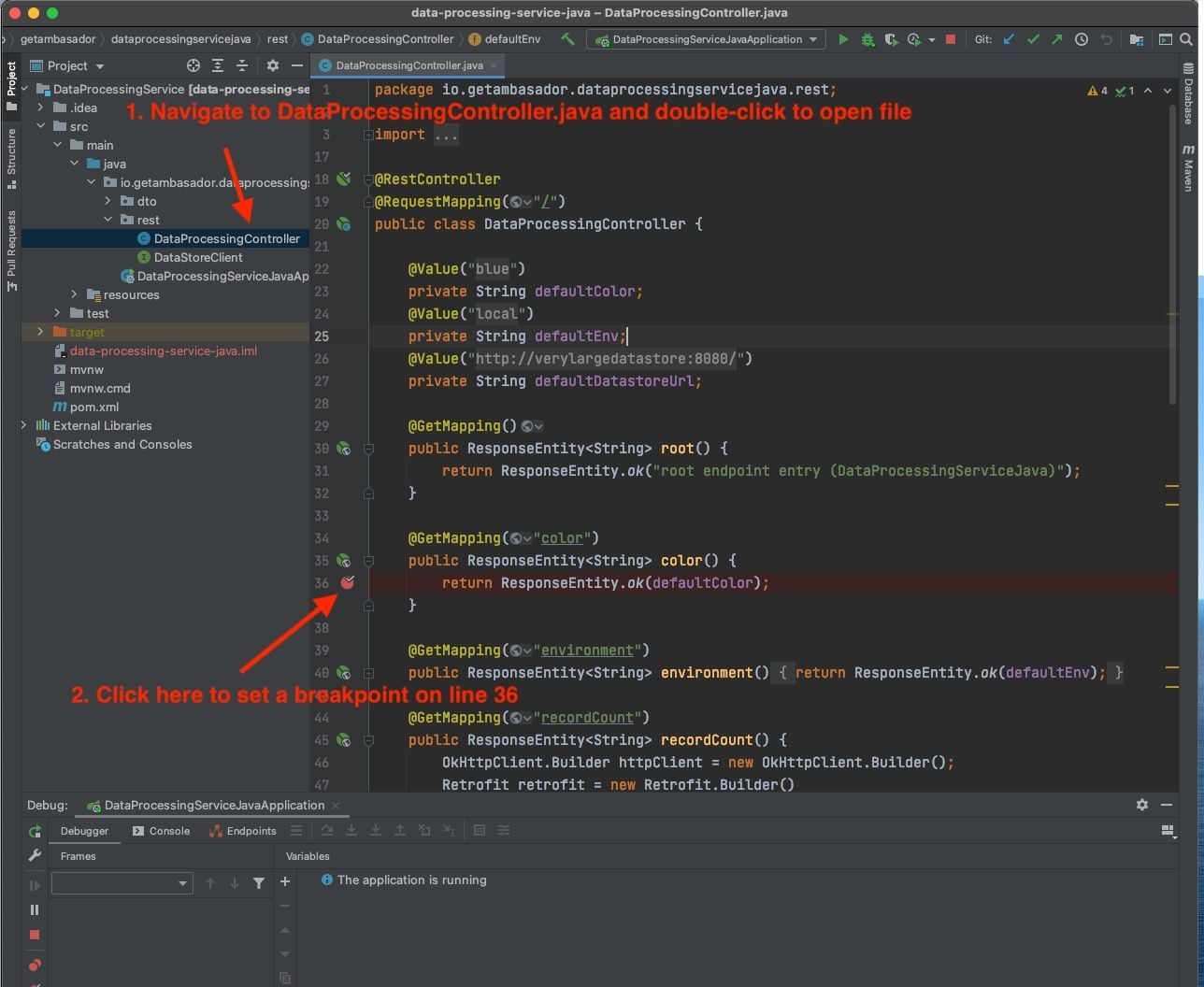Click filter funnel icon in Frames
The width and height of the screenshot is (1204, 987).
point(259,883)
